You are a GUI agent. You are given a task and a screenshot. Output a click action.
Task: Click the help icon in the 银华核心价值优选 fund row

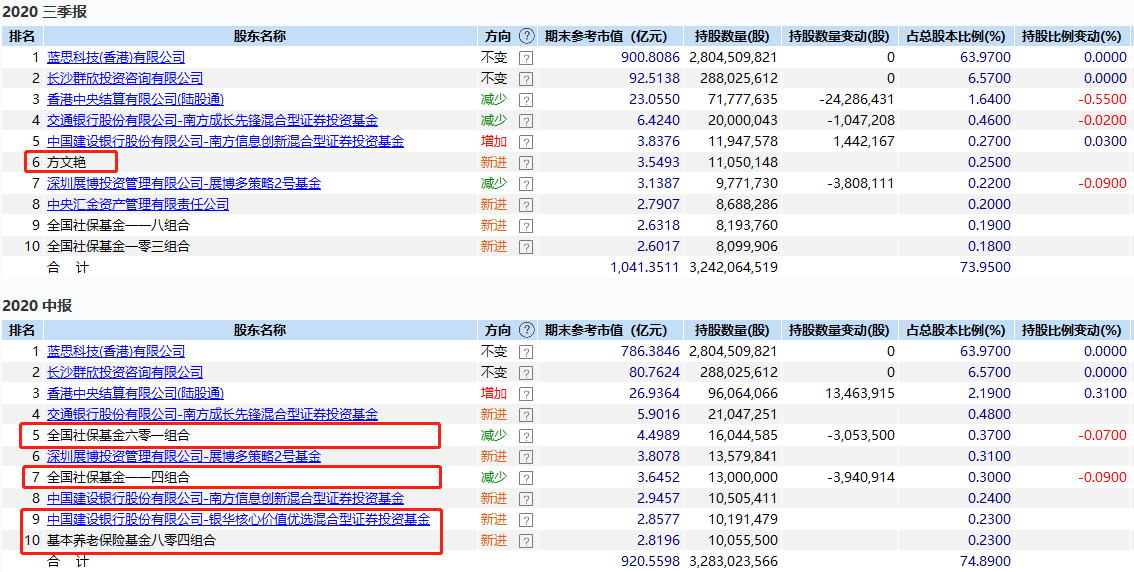(x=526, y=520)
